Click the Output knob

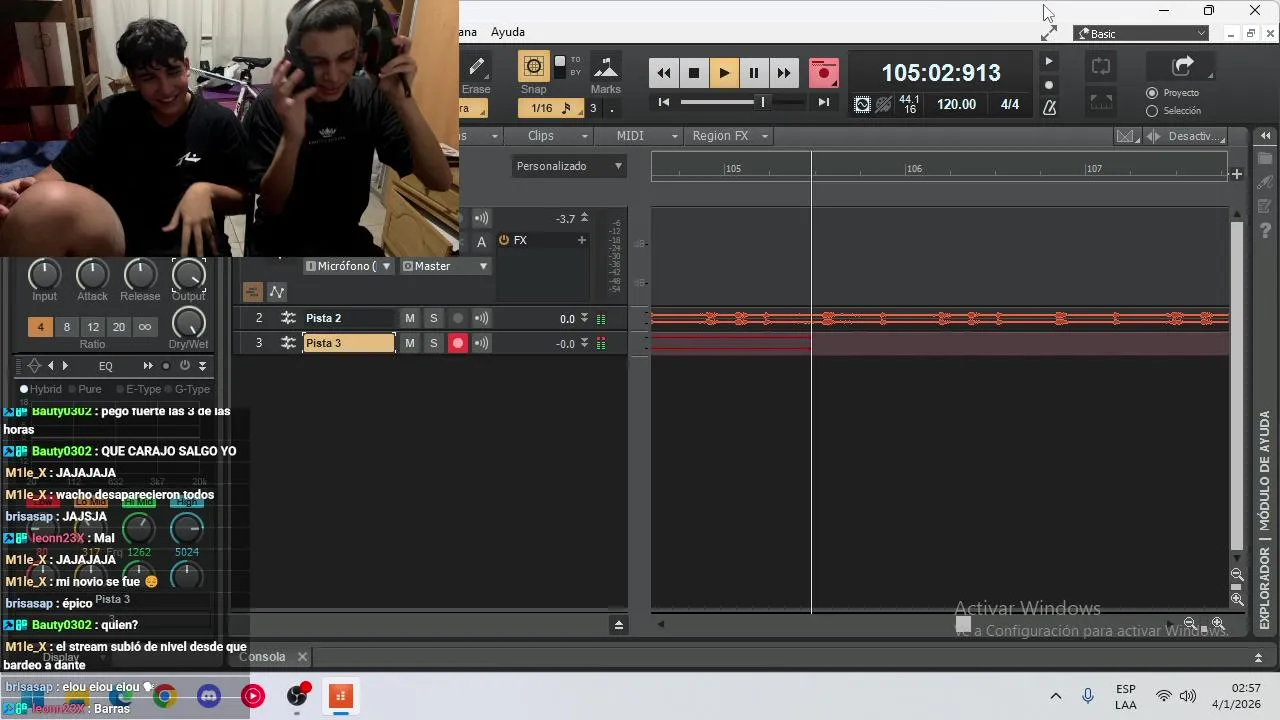[x=189, y=274]
